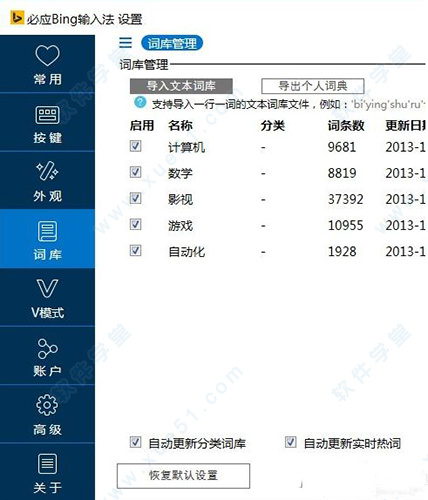This screenshot has width=428, height=500.
Task: Uncheck the 计算机 dictionary checkbox
Action: coord(135,146)
